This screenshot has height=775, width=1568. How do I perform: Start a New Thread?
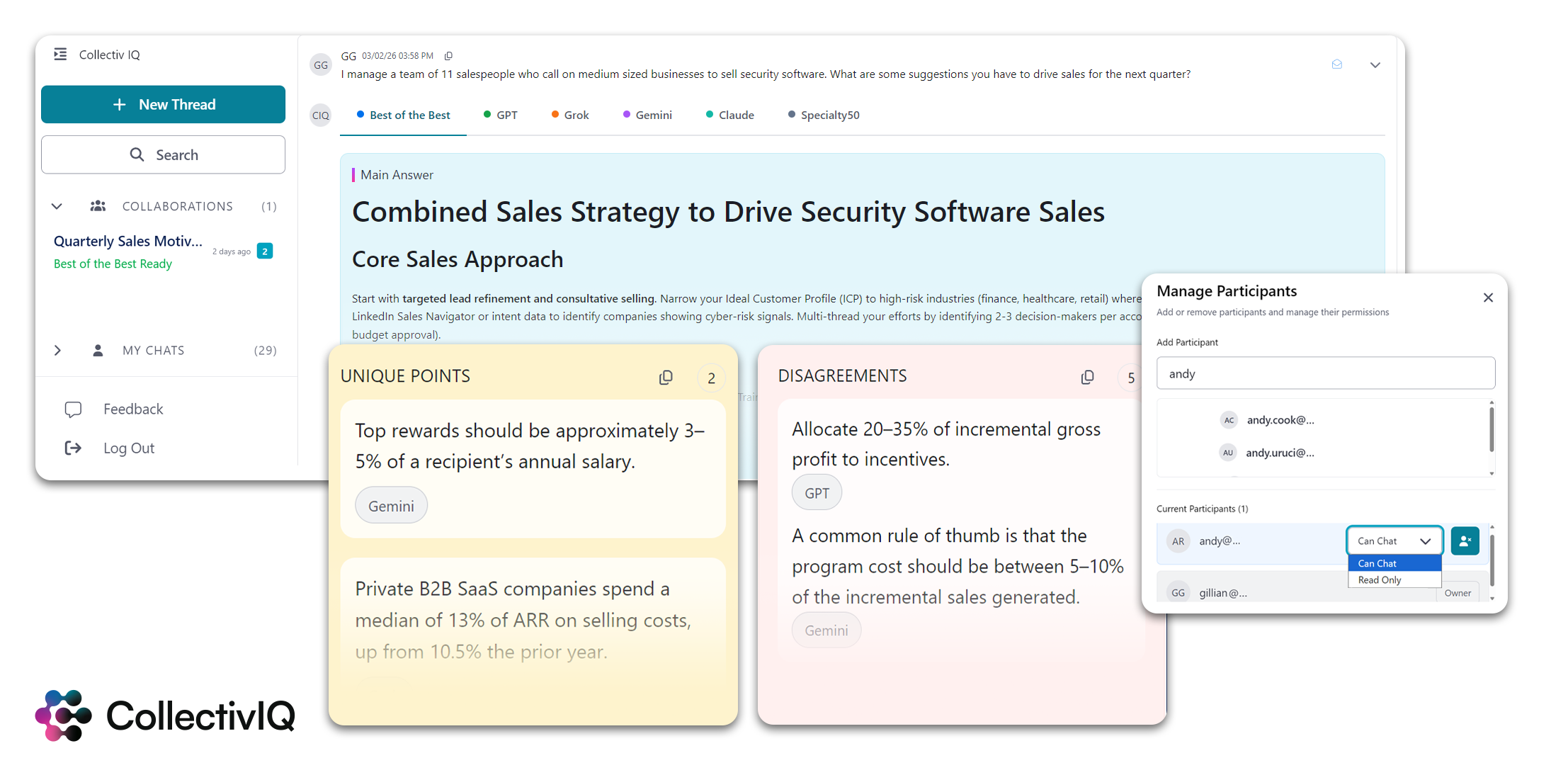(x=164, y=105)
